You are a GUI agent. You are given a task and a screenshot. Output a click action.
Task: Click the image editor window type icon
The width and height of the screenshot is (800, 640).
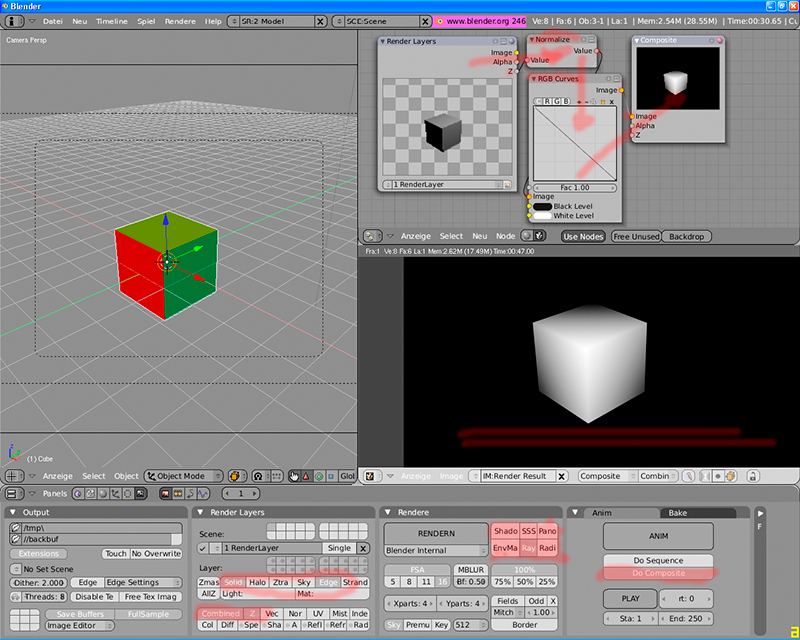click(x=372, y=476)
